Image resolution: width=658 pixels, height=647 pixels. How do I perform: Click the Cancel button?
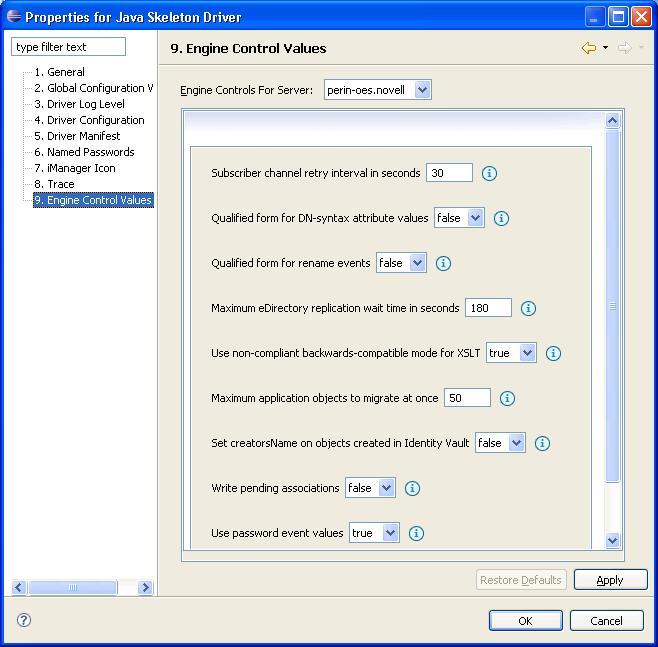tap(606, 621)
